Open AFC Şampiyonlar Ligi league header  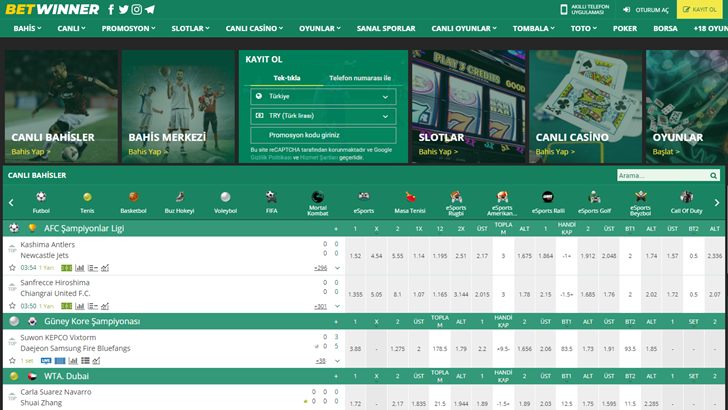coord(84,228)
